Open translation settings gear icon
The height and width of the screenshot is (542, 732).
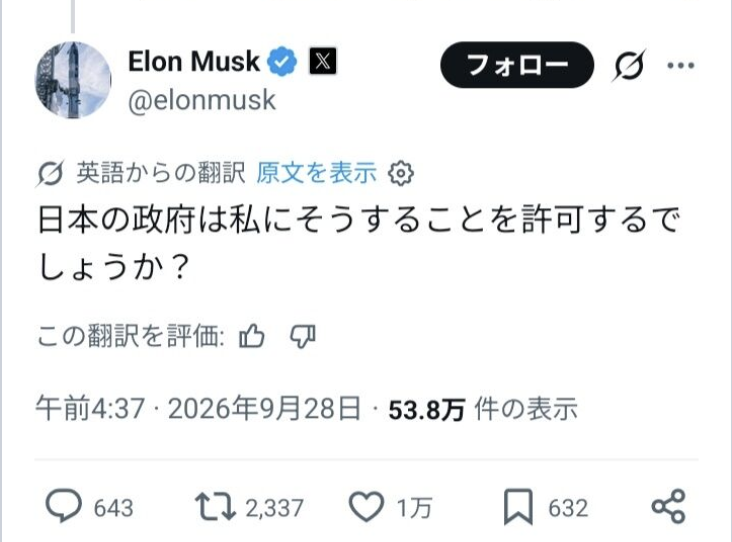tap(401, 173)
